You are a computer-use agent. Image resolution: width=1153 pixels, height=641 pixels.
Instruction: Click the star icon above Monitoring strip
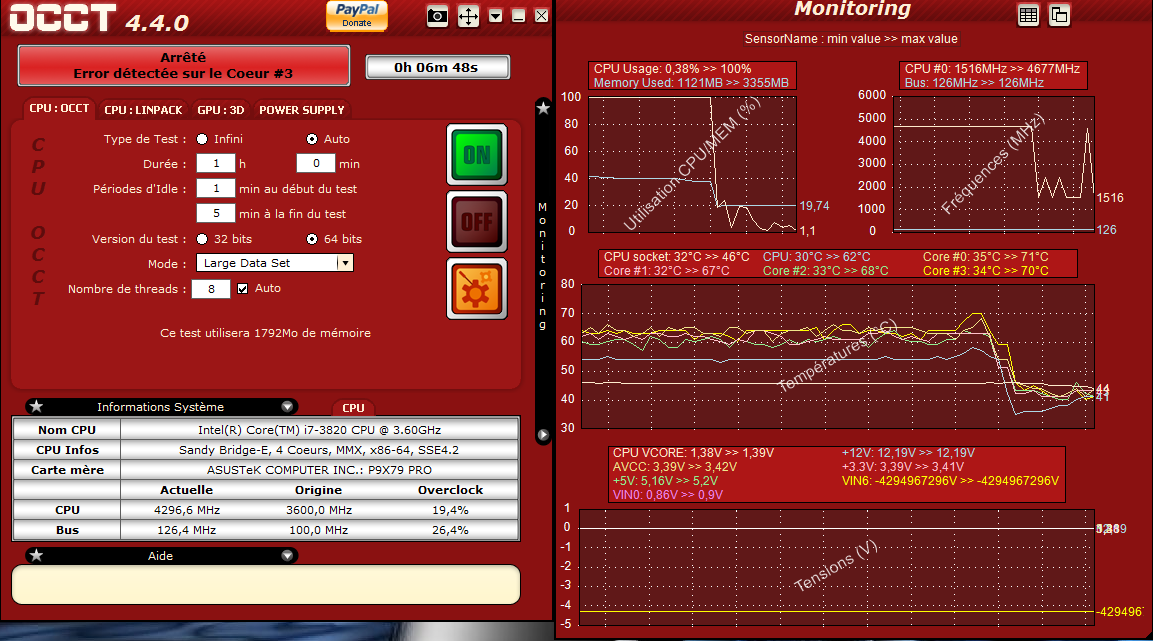(543, 108)
